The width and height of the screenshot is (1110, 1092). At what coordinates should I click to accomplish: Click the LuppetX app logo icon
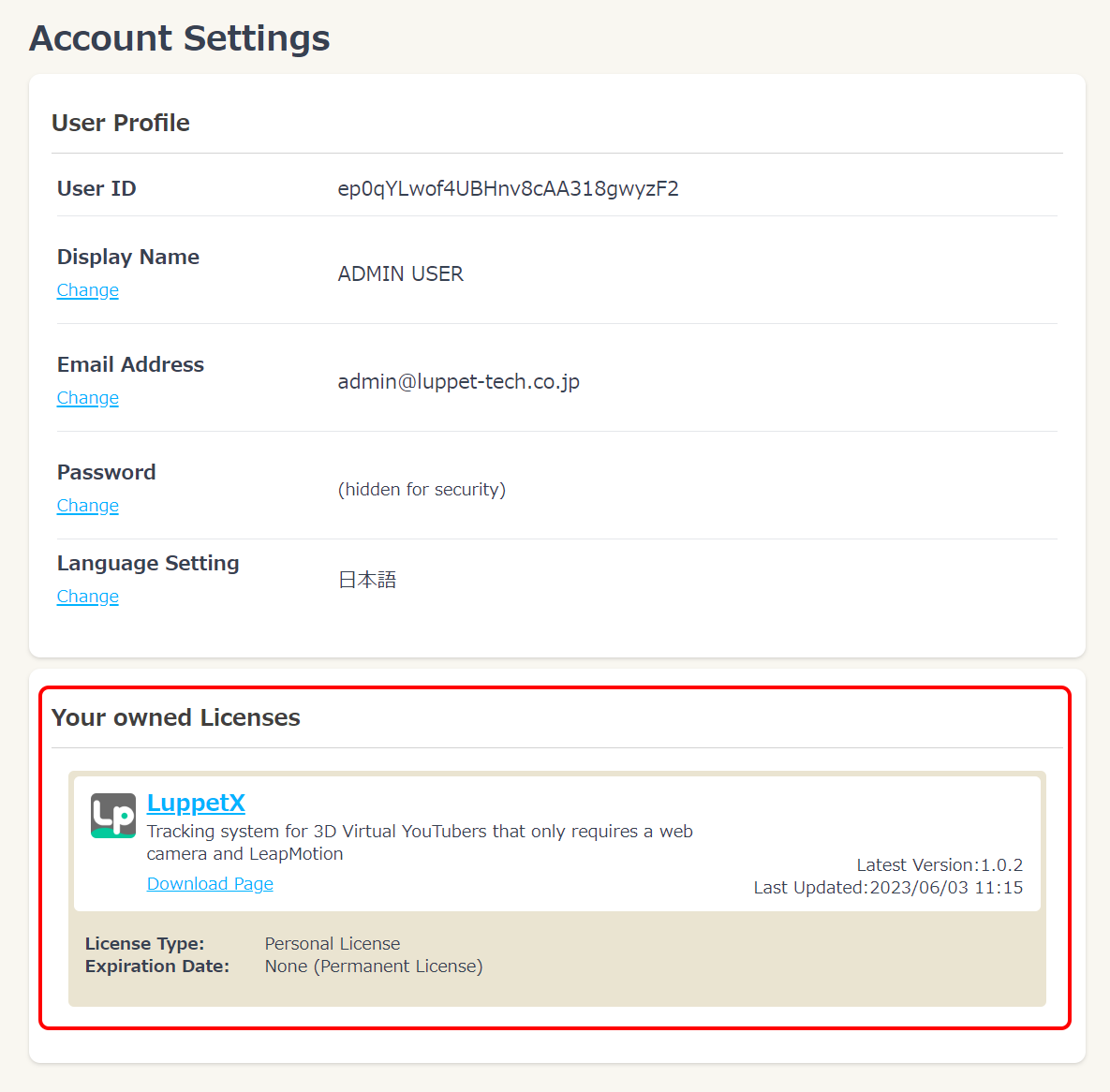pos(113,816)
